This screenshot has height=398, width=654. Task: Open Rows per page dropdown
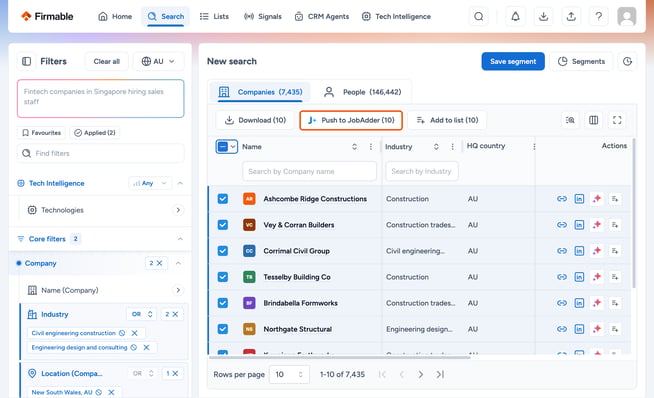(x=289, y=374)
